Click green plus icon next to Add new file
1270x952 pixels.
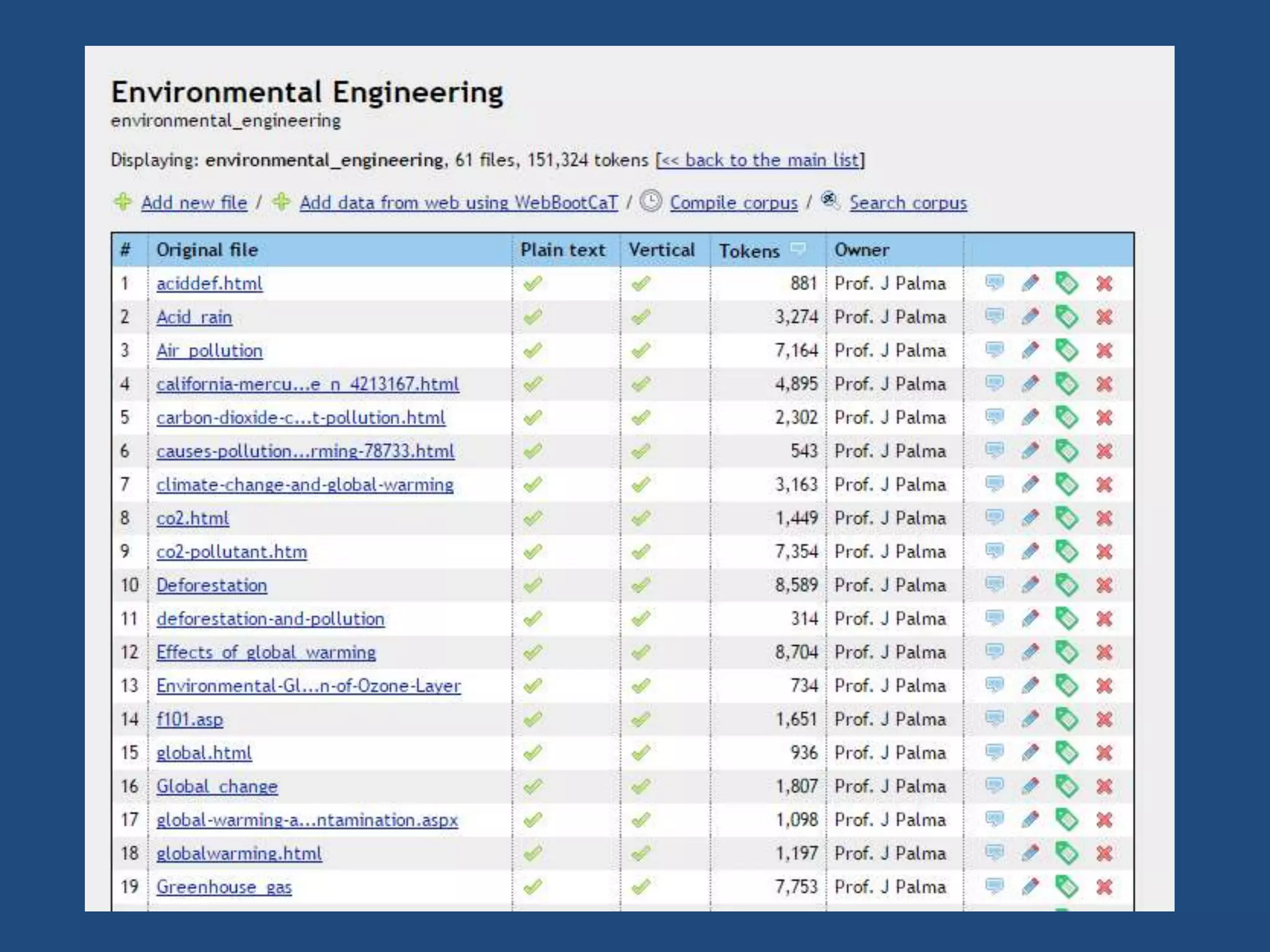[123, 201]
